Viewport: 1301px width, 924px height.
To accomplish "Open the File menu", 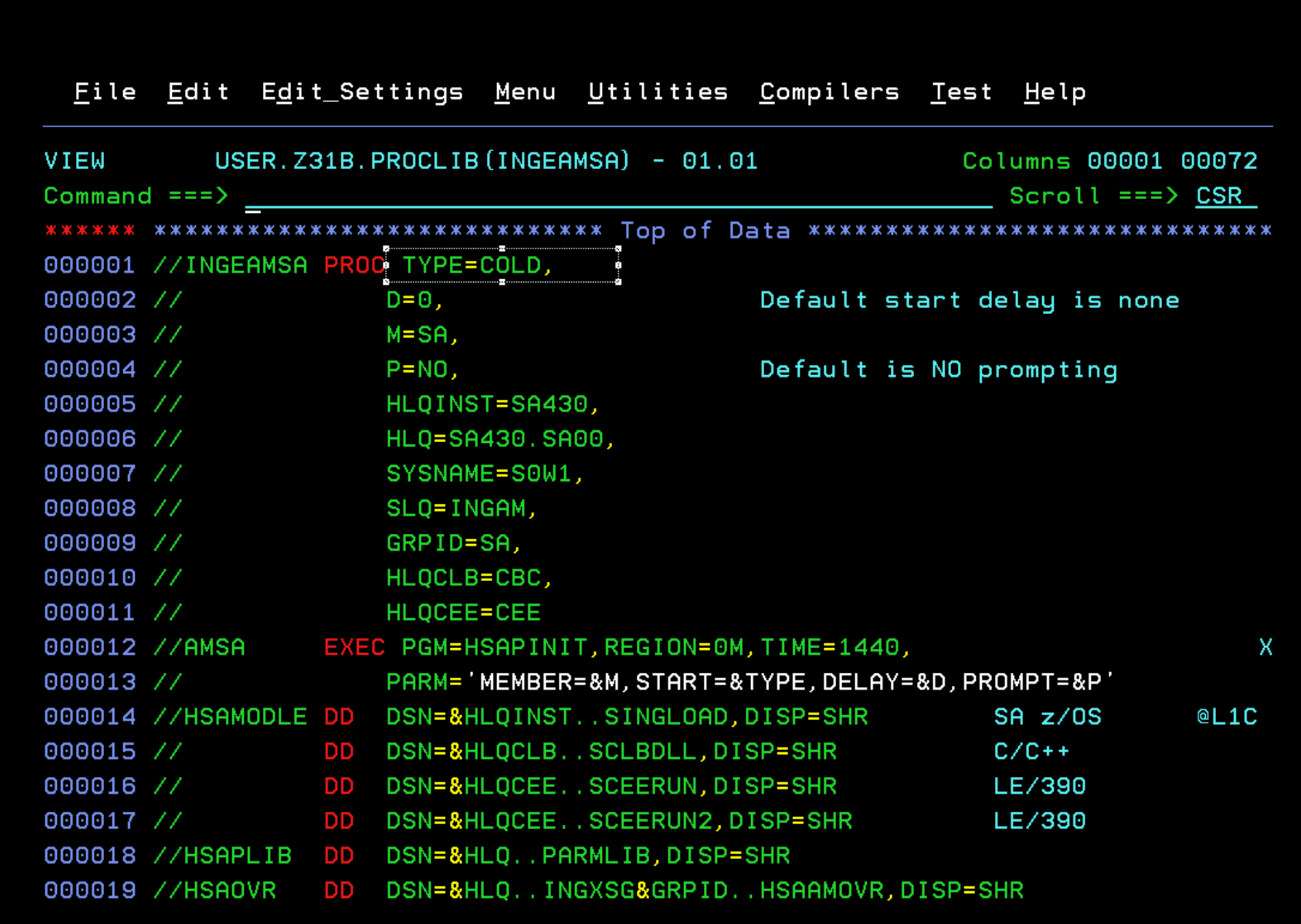I will [104, 91].
